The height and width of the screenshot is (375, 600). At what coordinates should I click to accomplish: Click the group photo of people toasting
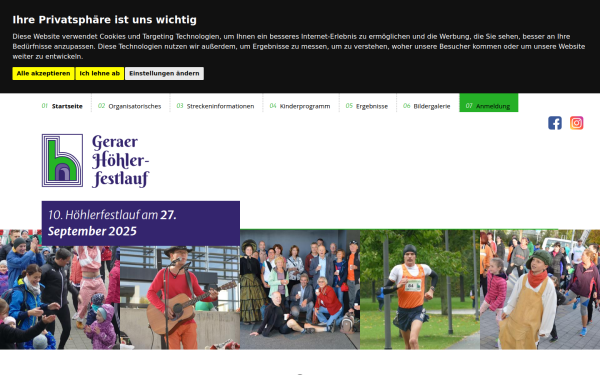tap(300, 290)
